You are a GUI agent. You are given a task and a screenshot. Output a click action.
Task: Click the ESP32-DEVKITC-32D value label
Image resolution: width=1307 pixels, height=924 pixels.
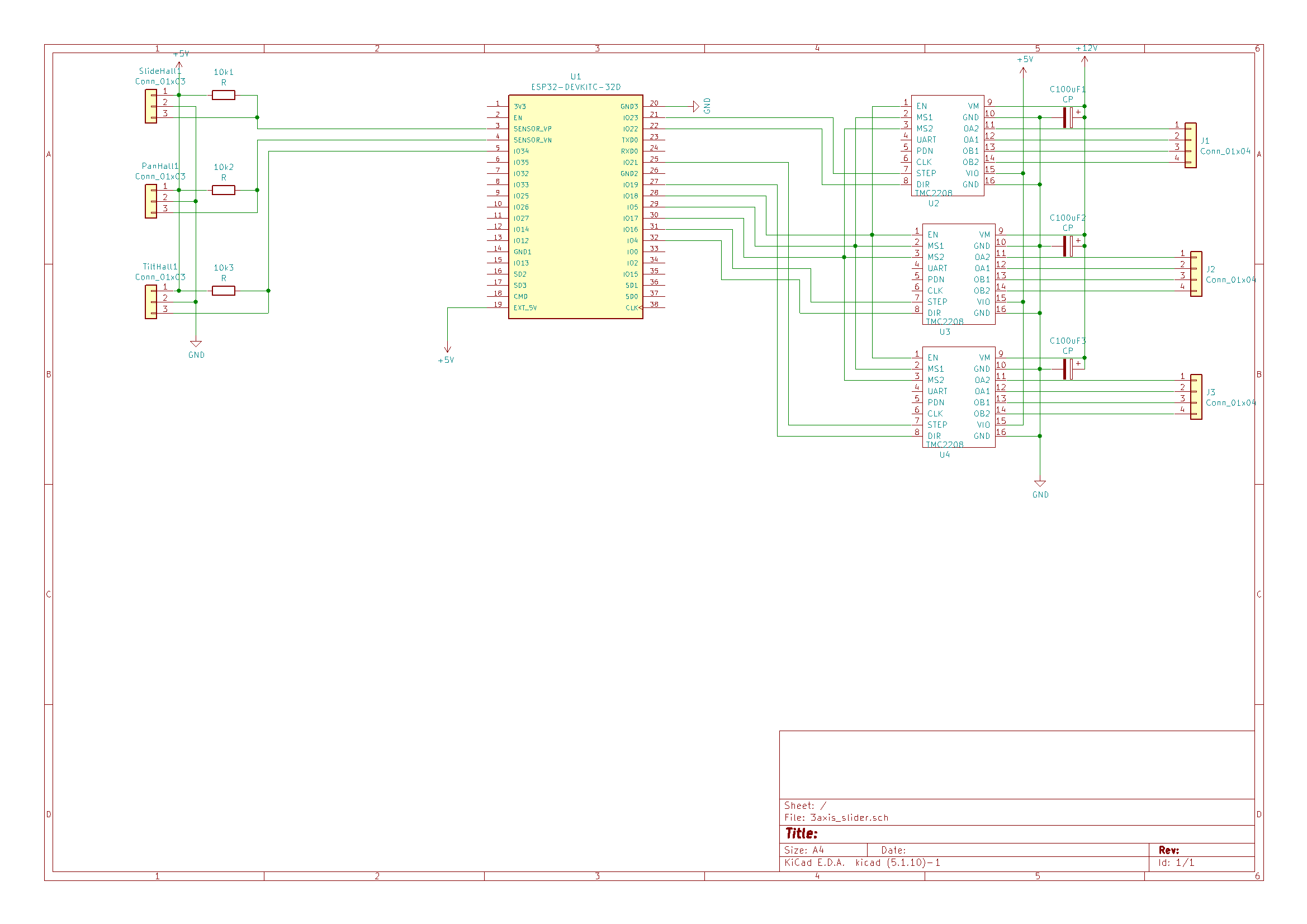(x=575, y=87)
